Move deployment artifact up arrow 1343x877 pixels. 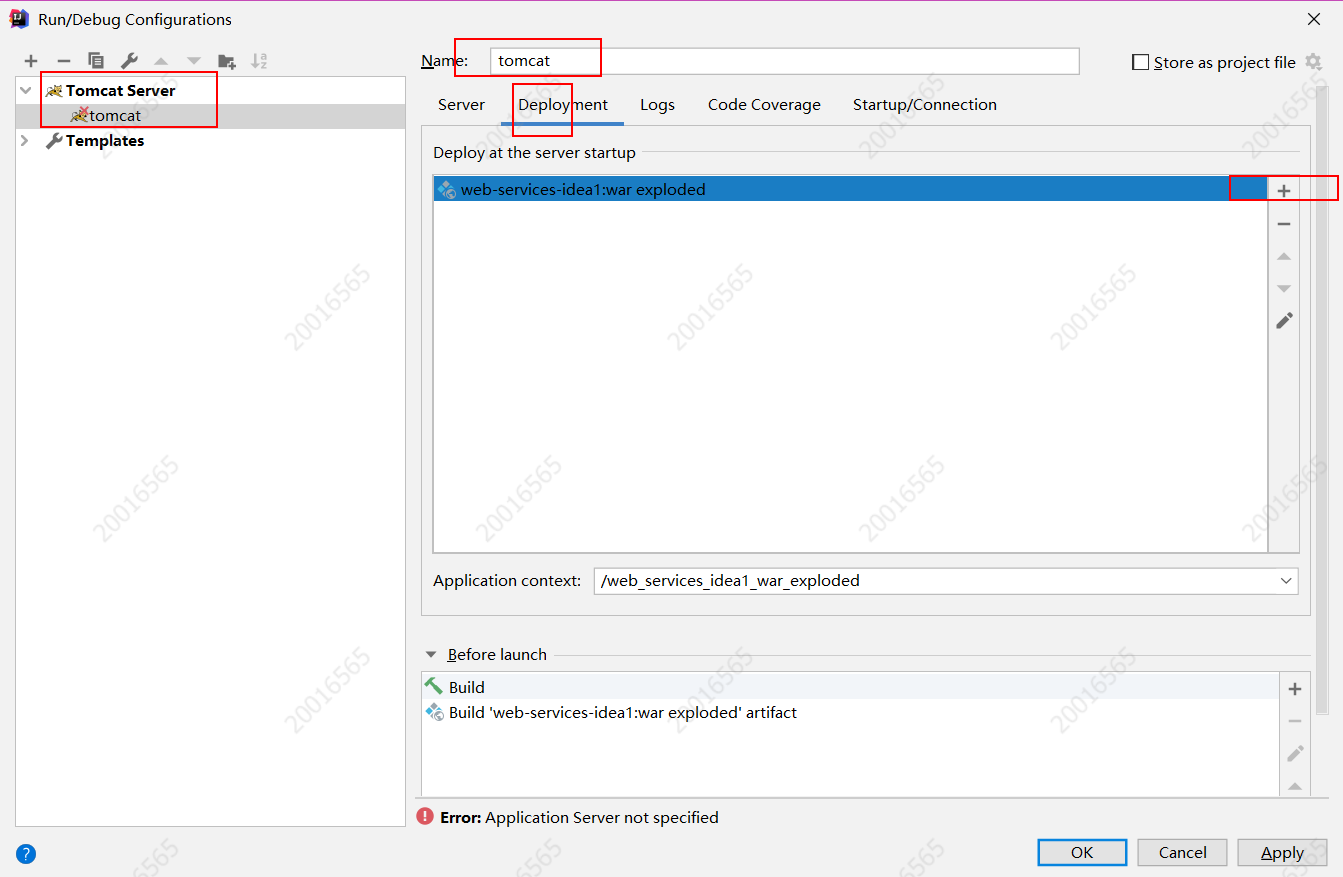1284,257
